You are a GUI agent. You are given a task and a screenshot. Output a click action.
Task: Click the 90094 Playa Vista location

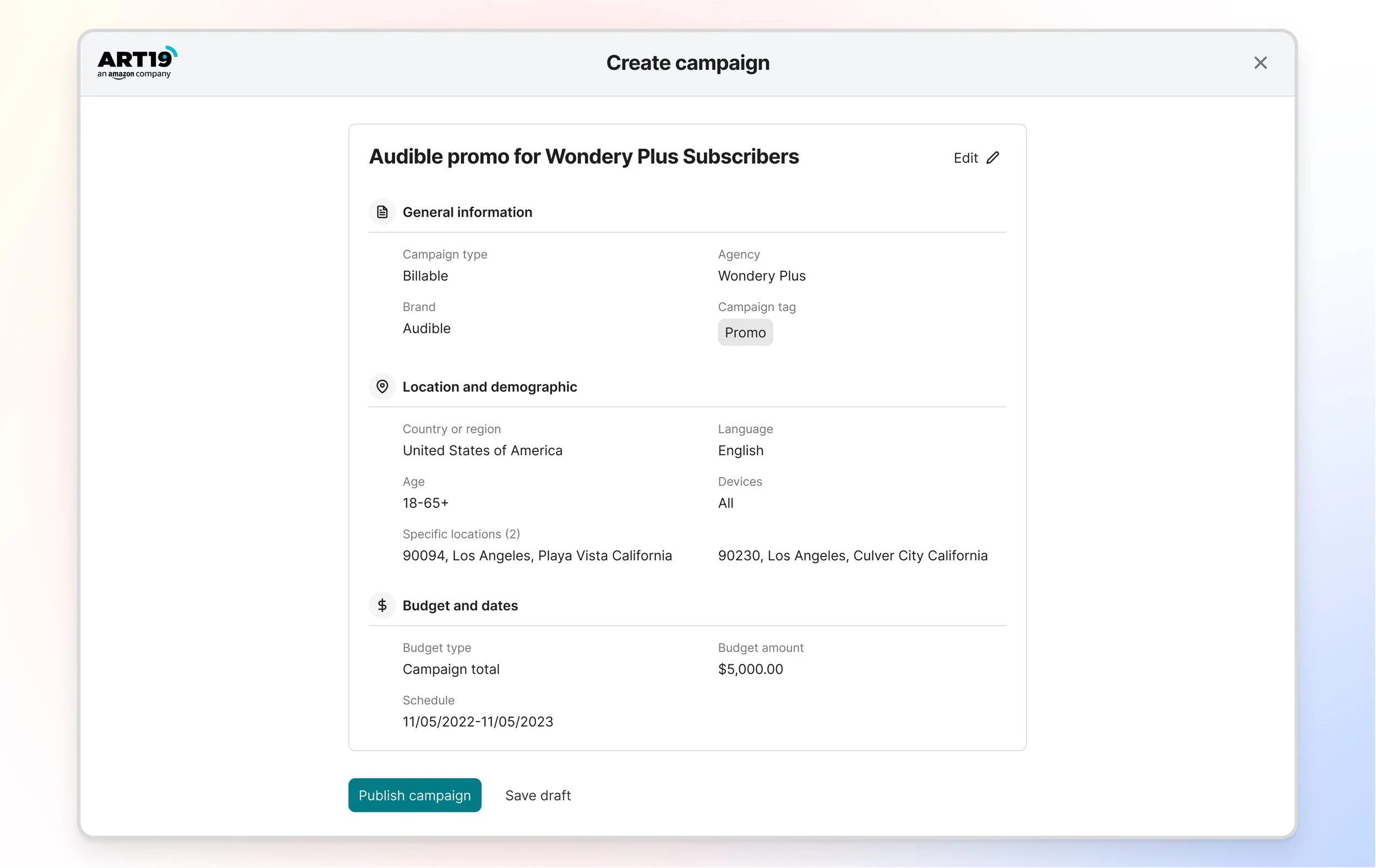point(537,556)
